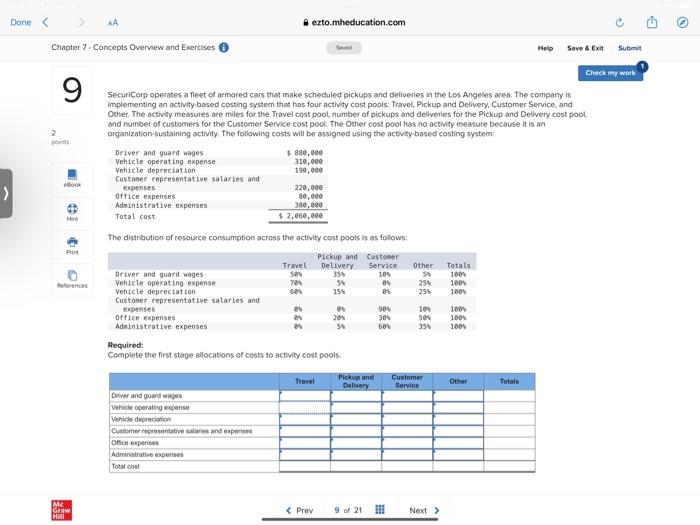This screenshot has height=525, width=700.
Task: Print the question
Action: pos(72,246)
